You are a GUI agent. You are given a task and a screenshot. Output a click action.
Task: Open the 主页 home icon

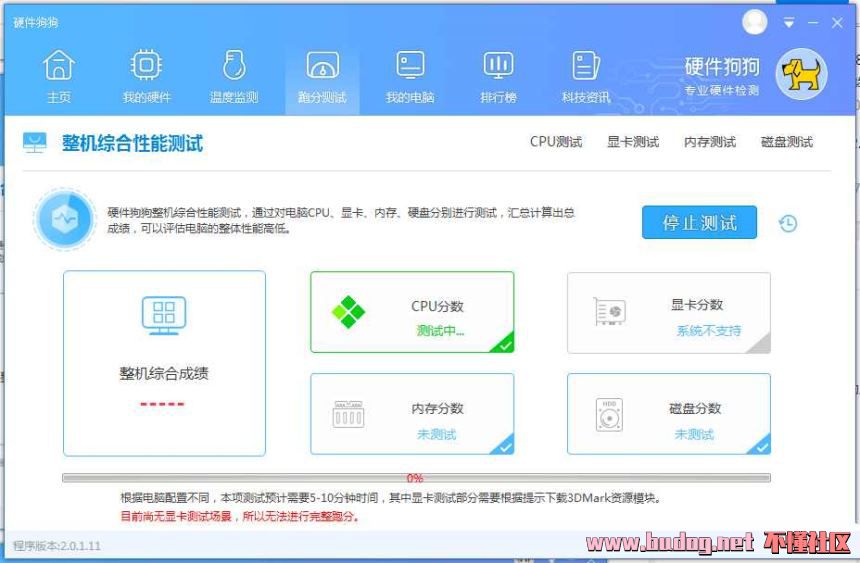pos(59,65)
